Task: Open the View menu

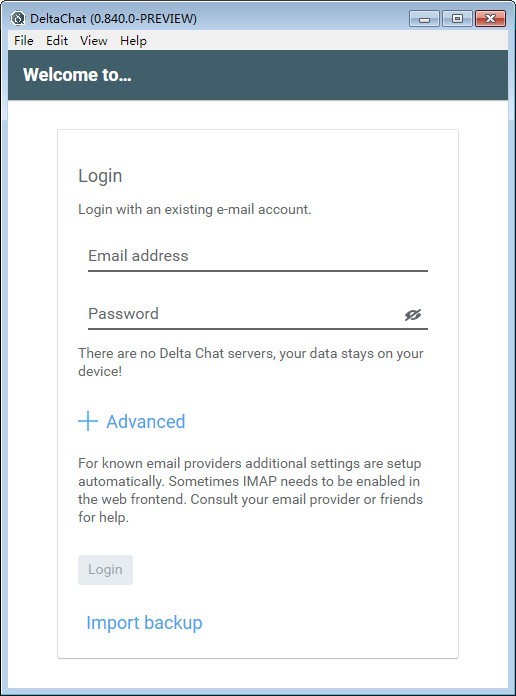Action: pyautogui.click(x=94, y=41)
